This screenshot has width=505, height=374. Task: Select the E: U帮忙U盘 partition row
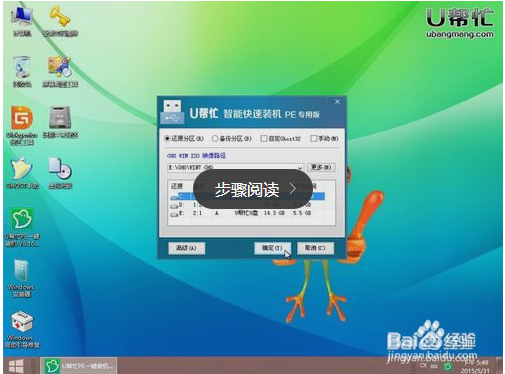[x=247, y=213]
